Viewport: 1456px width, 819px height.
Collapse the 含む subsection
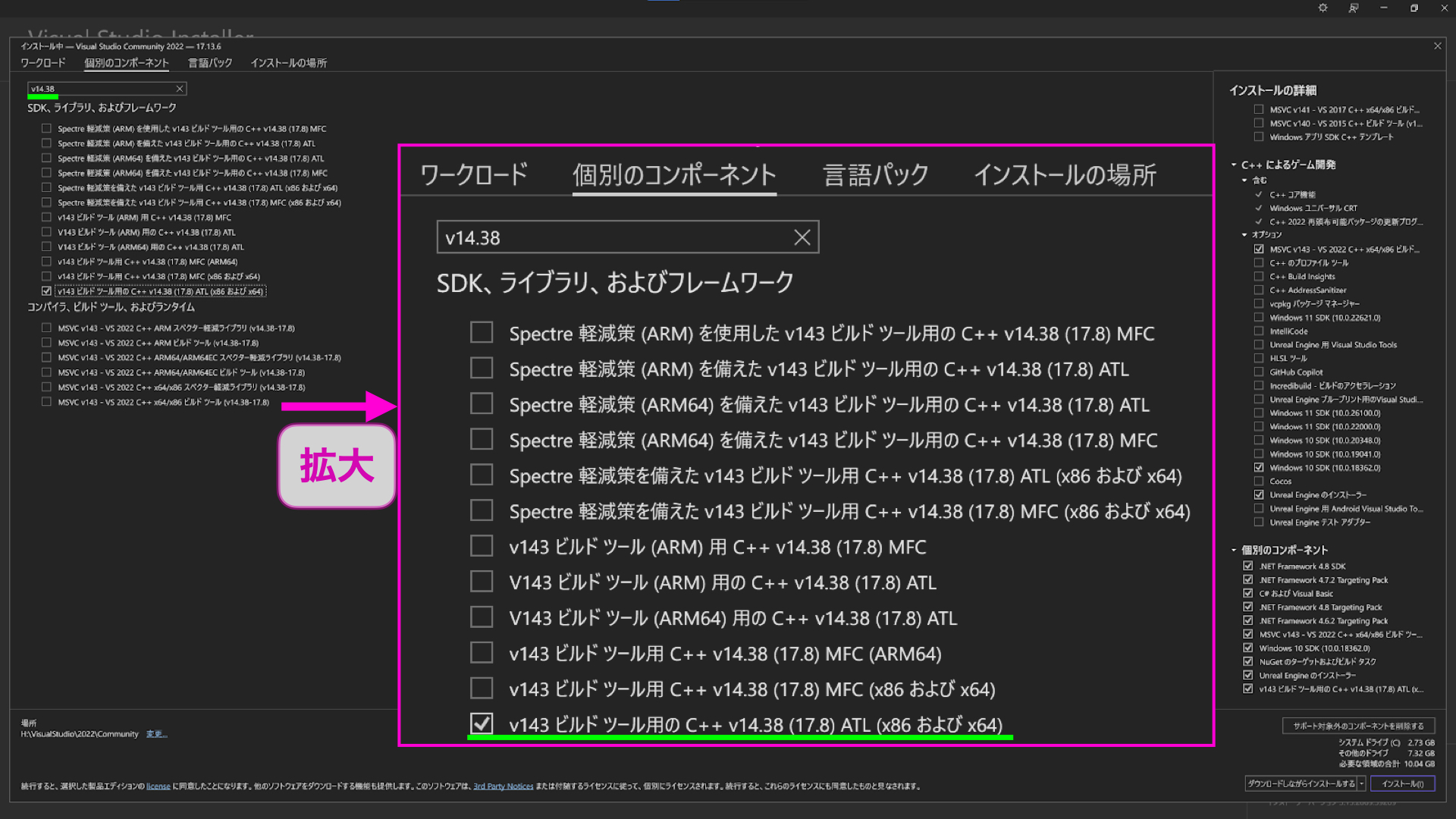click(x=1244, y=180)
